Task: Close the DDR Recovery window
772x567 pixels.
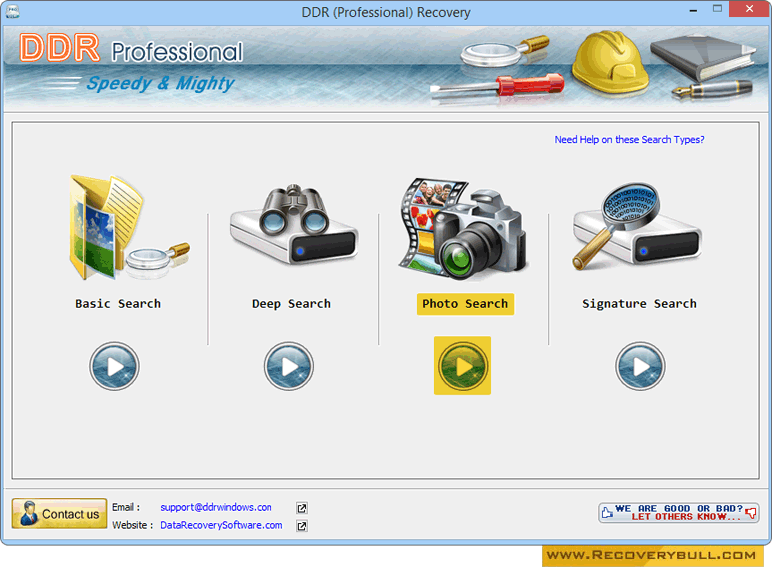Action: click(749, 9)
